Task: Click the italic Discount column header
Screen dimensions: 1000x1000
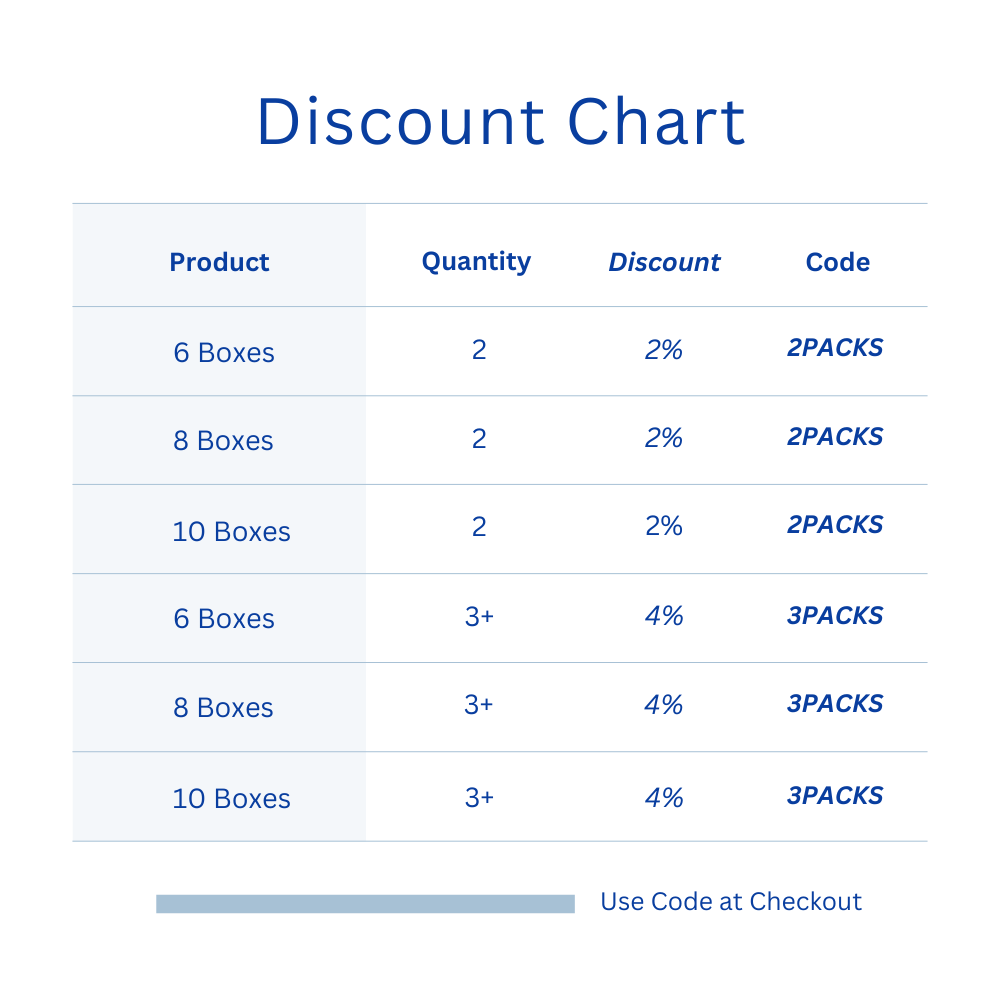Action: (664, 262)
